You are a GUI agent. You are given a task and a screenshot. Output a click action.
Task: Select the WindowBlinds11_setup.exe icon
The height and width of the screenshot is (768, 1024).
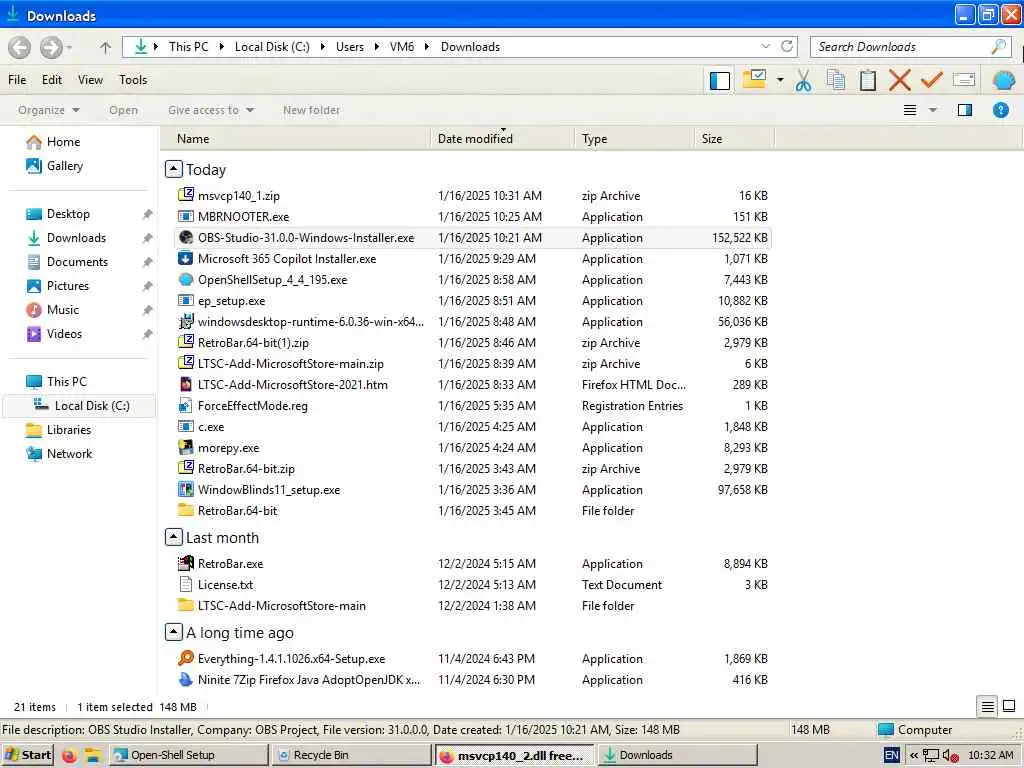click(185, 489)
